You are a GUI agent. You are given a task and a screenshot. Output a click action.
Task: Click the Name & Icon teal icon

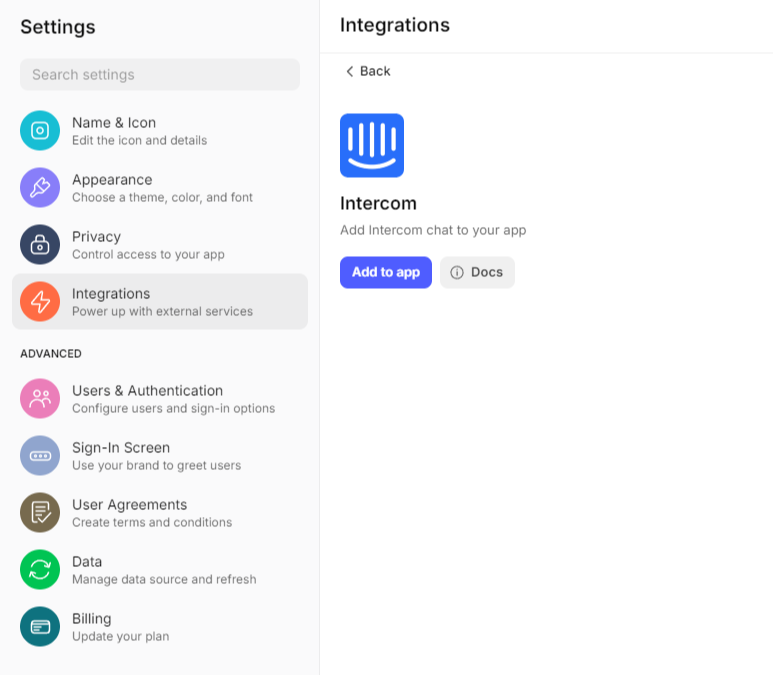pos(40,131)
